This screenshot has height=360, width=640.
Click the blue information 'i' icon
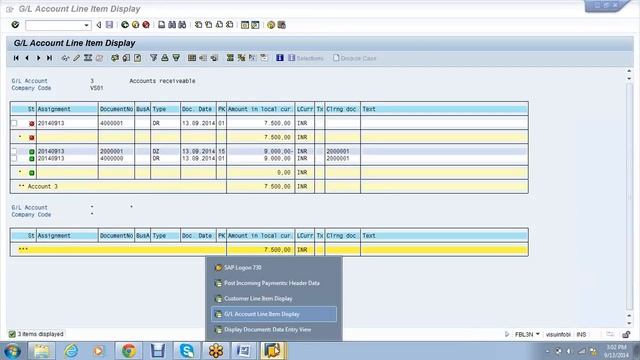tap(280, 58)
